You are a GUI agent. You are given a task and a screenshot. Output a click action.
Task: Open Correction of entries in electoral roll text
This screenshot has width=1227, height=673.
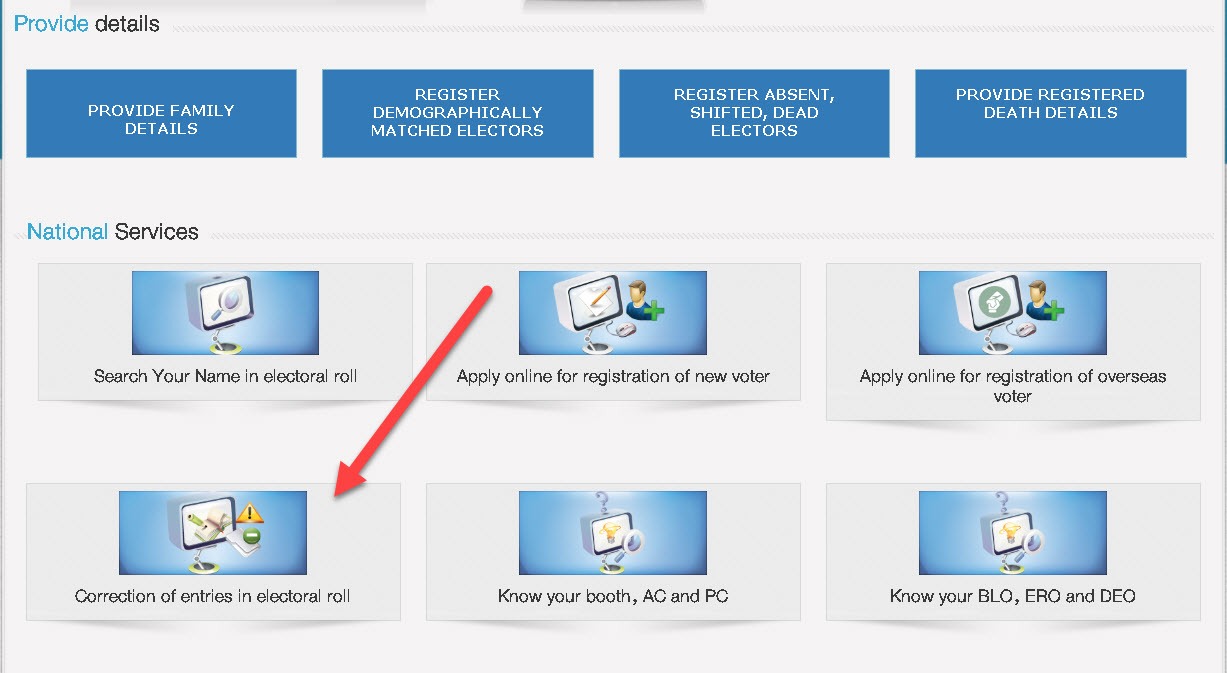212,596
